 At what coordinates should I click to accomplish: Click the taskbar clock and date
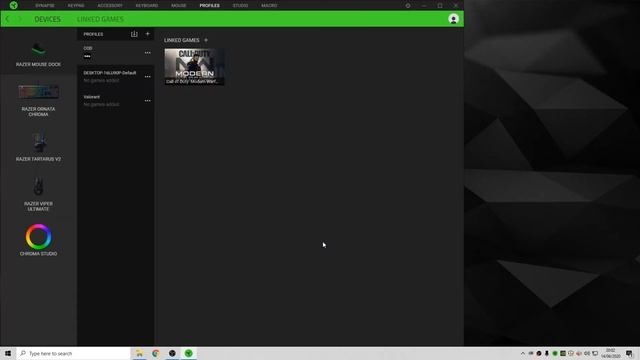(611, 353)
